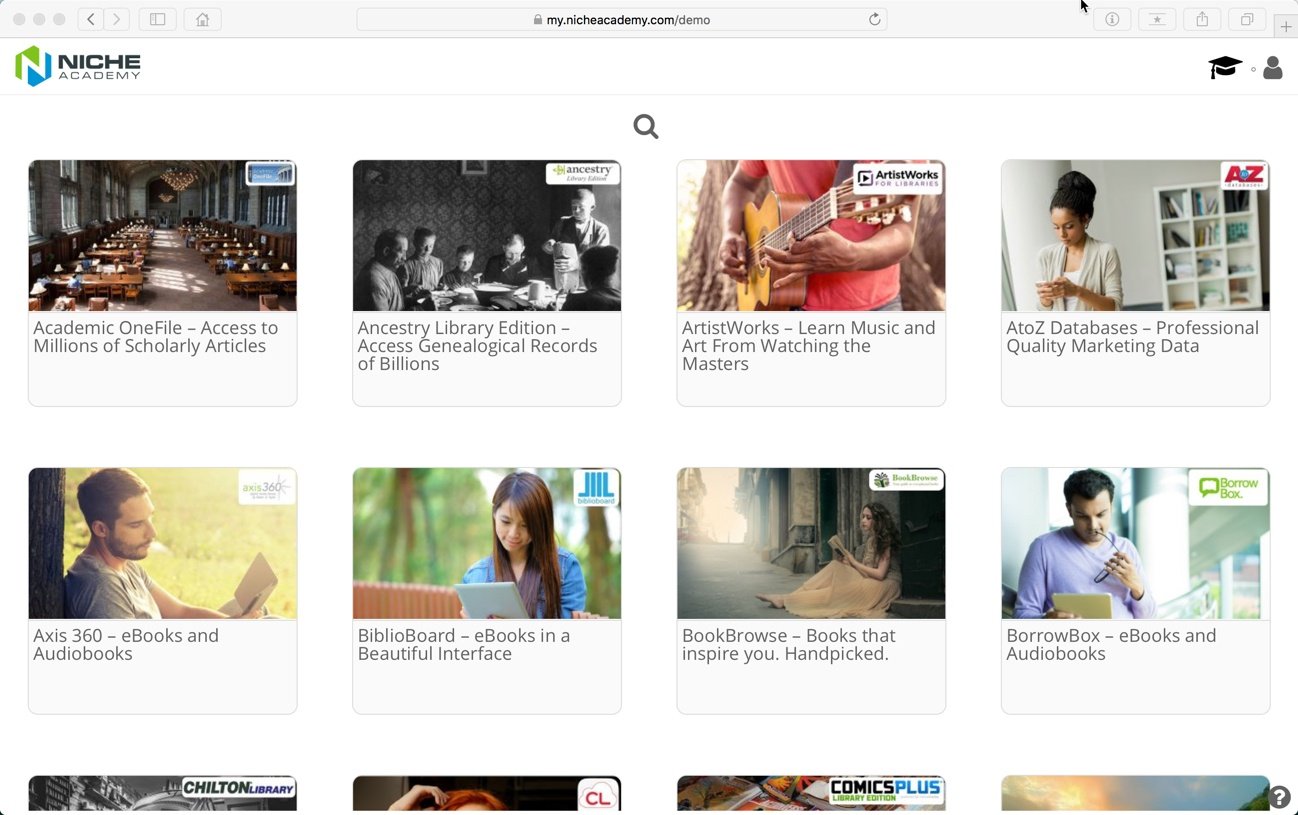Open the ArtistWorks guitar player photo
The height and width of the screenshot is (815, 1298).
pos(811,236)
